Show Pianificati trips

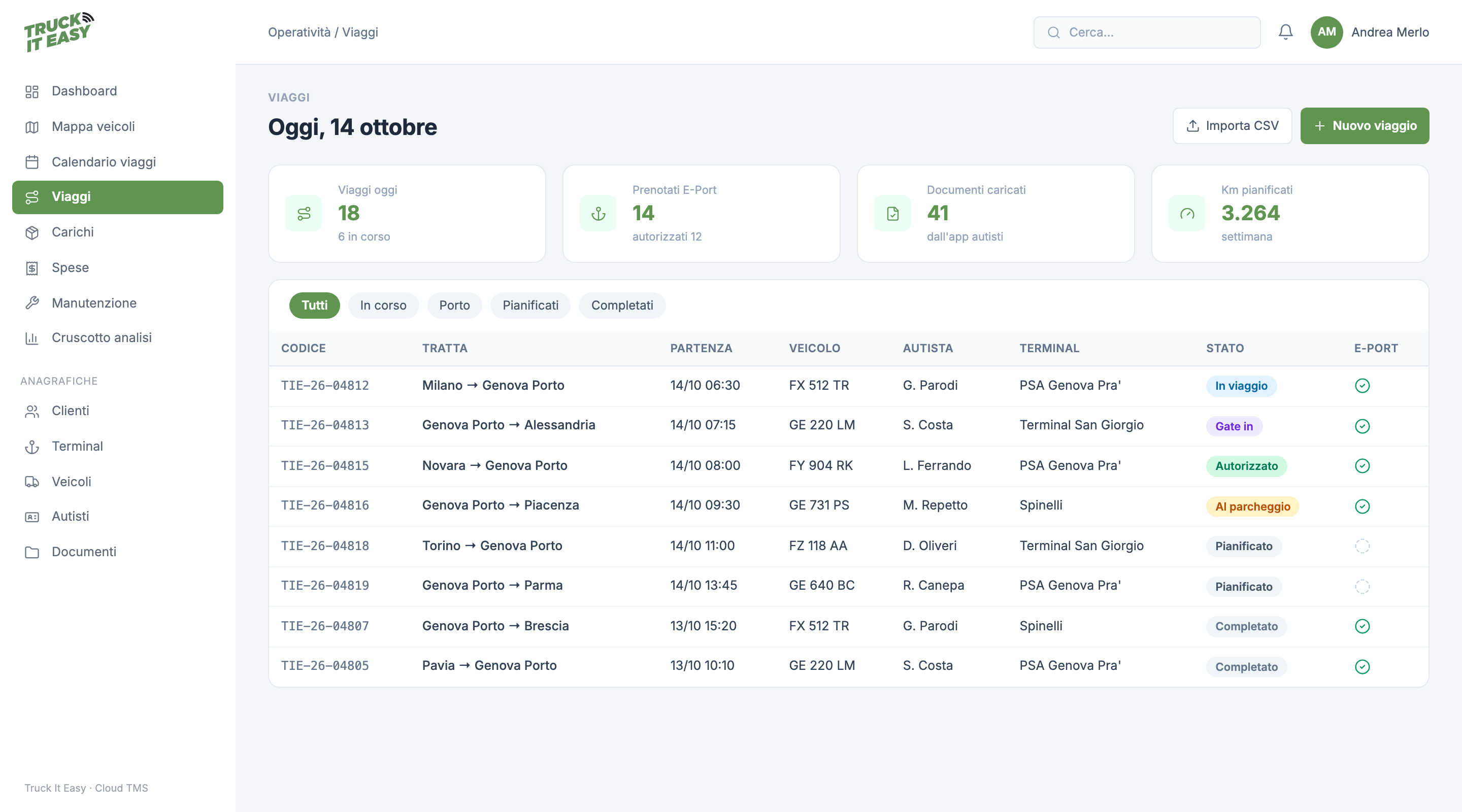pyautogui.click(x=530, y=306)
